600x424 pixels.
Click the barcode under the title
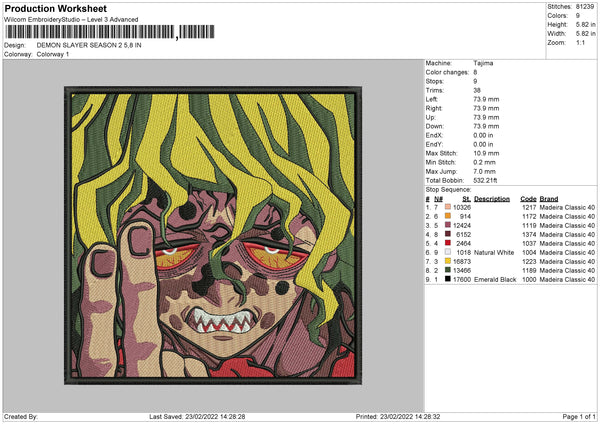(x=109, y=32)
